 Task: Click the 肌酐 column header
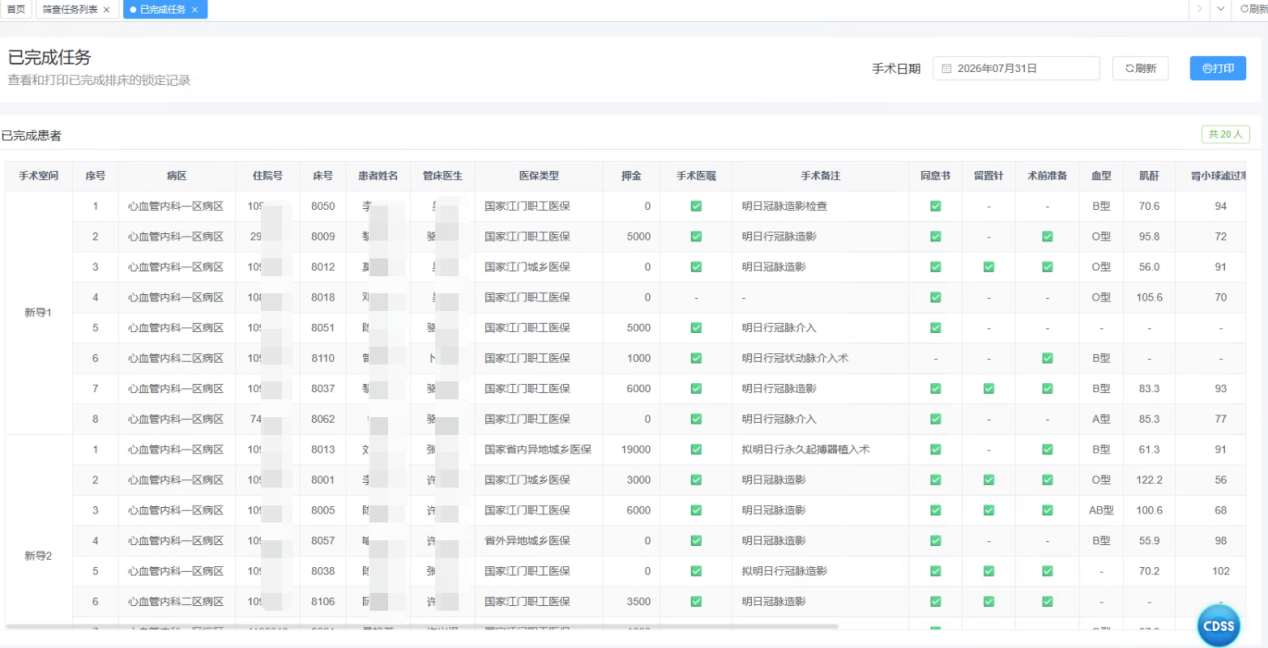point(1149,175)
